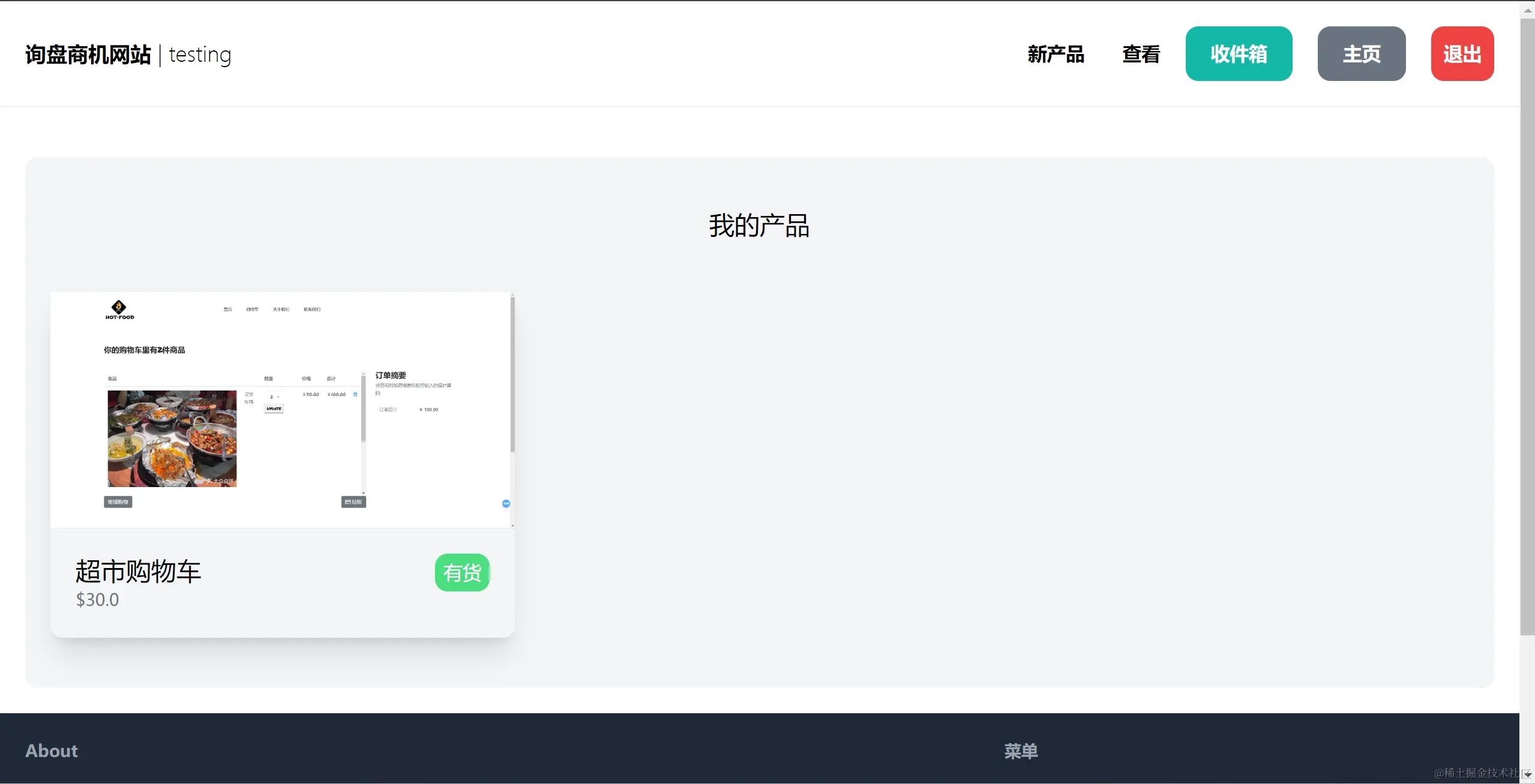This screenshot has width=1535, height=784.
Task: Open the 超市购物车 product title
Action: coord(138,571)
